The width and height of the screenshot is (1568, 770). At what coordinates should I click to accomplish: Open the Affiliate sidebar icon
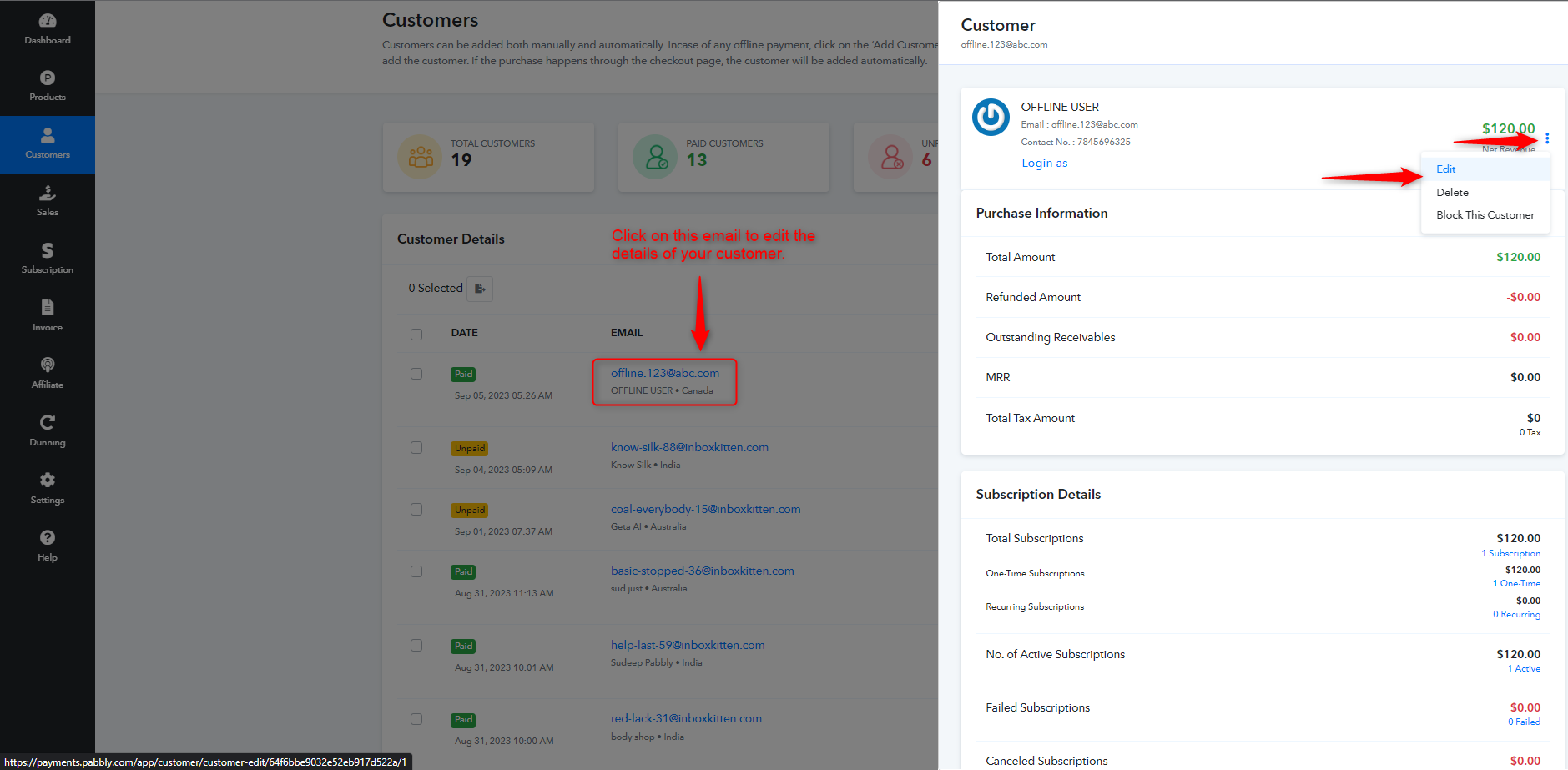48,374
